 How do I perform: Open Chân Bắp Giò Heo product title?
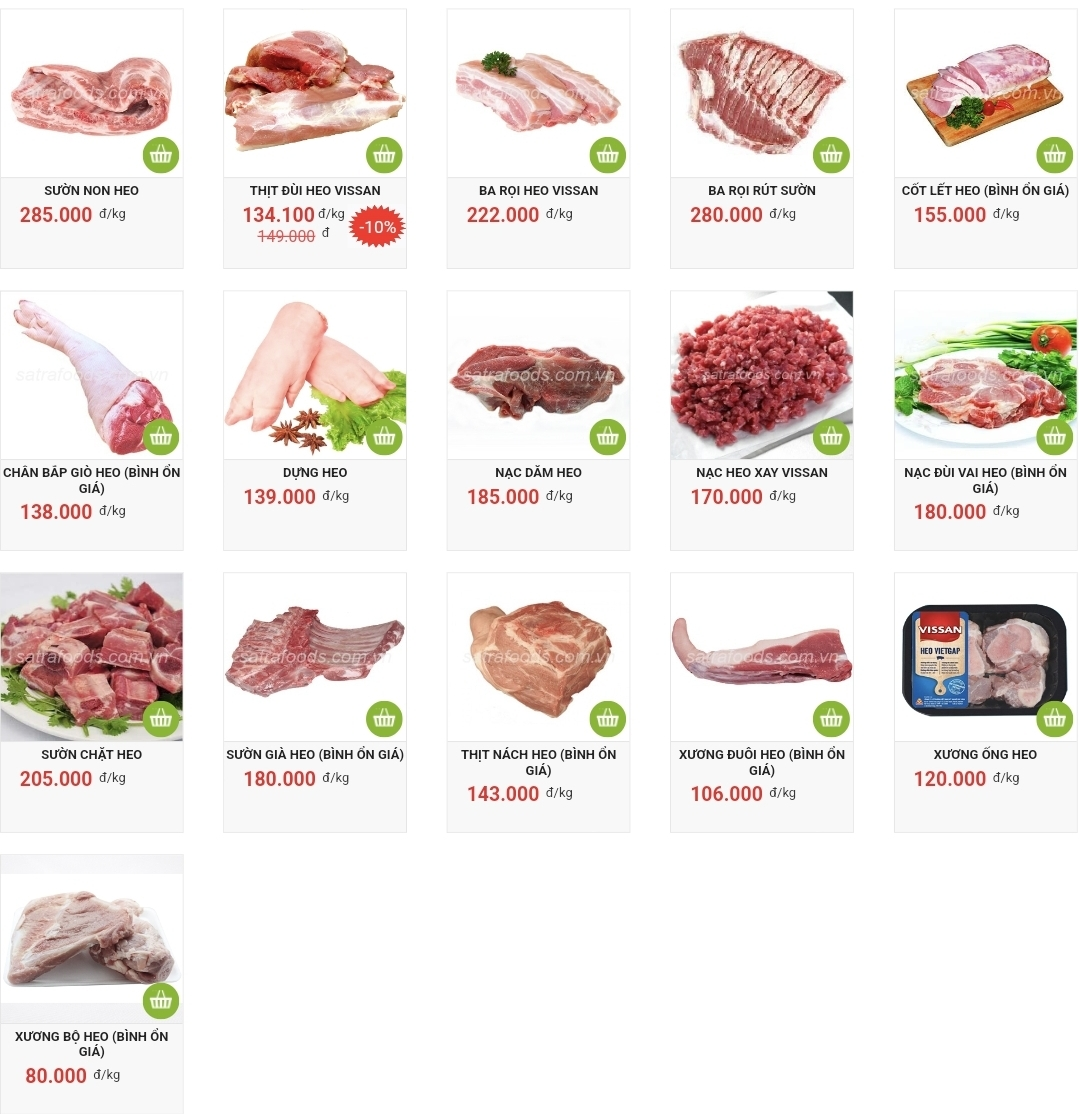tap(92, 480)
